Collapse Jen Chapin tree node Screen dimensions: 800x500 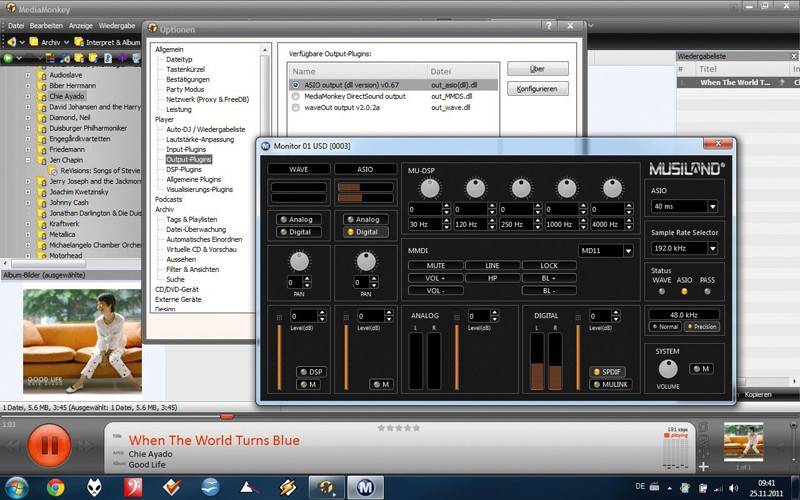pyautogui.click(x=28, y=160)
